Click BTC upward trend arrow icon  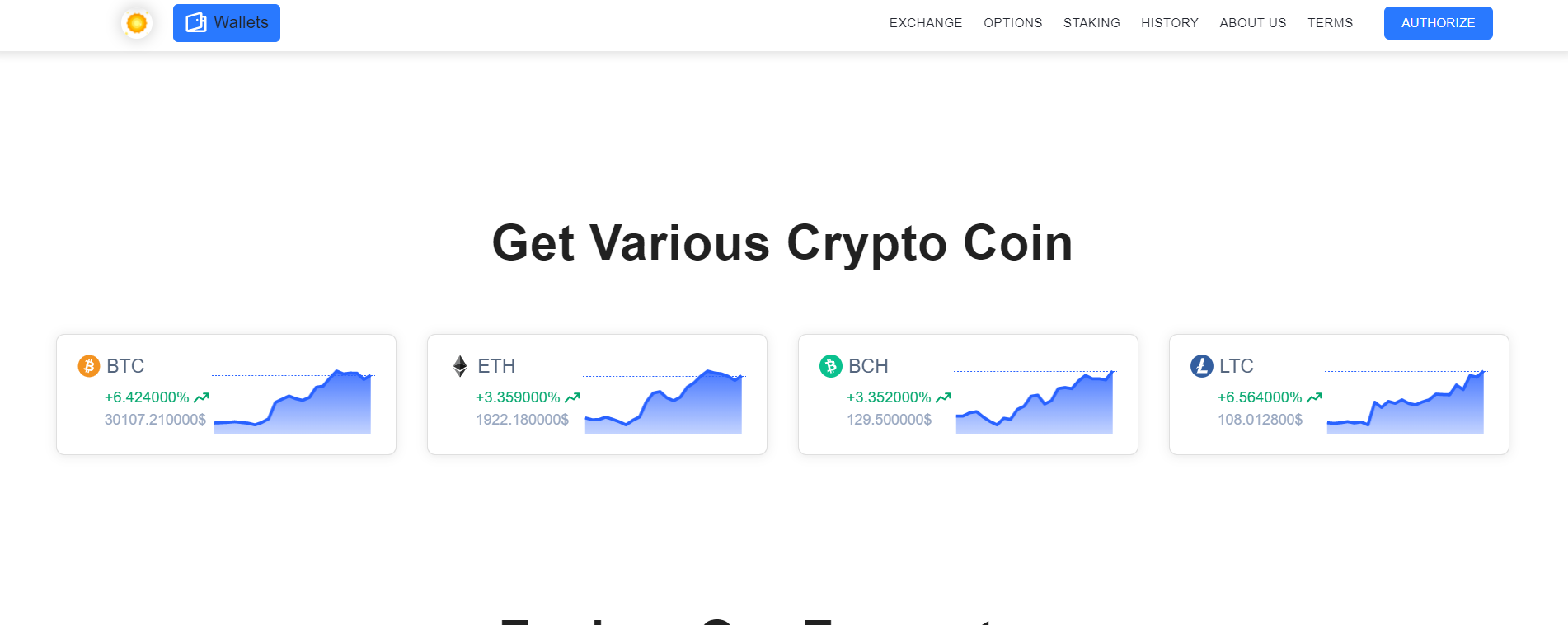tap(201, 397)
